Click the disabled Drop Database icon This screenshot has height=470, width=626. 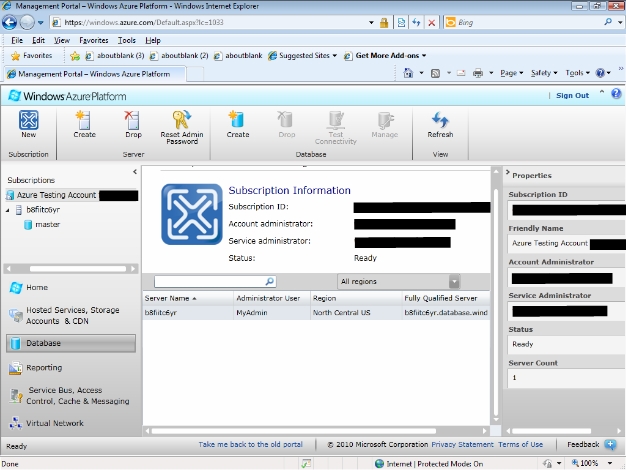tap(286, 120)
